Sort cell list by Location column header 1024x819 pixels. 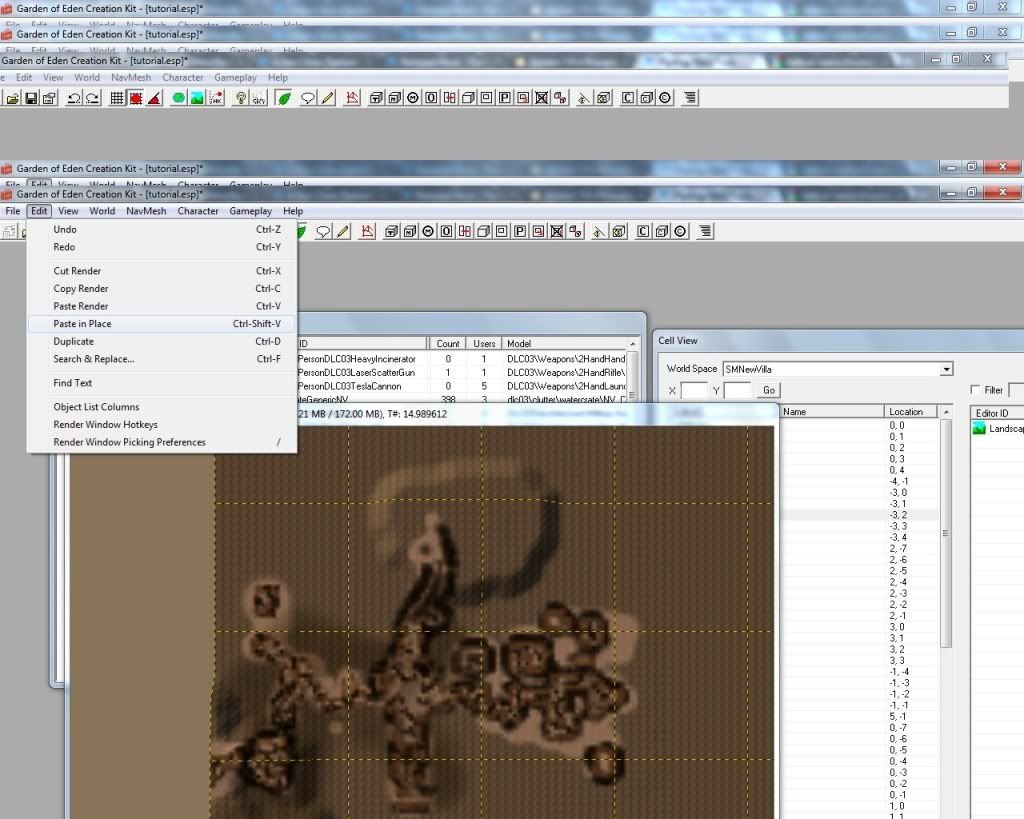(x=910, y=411)
